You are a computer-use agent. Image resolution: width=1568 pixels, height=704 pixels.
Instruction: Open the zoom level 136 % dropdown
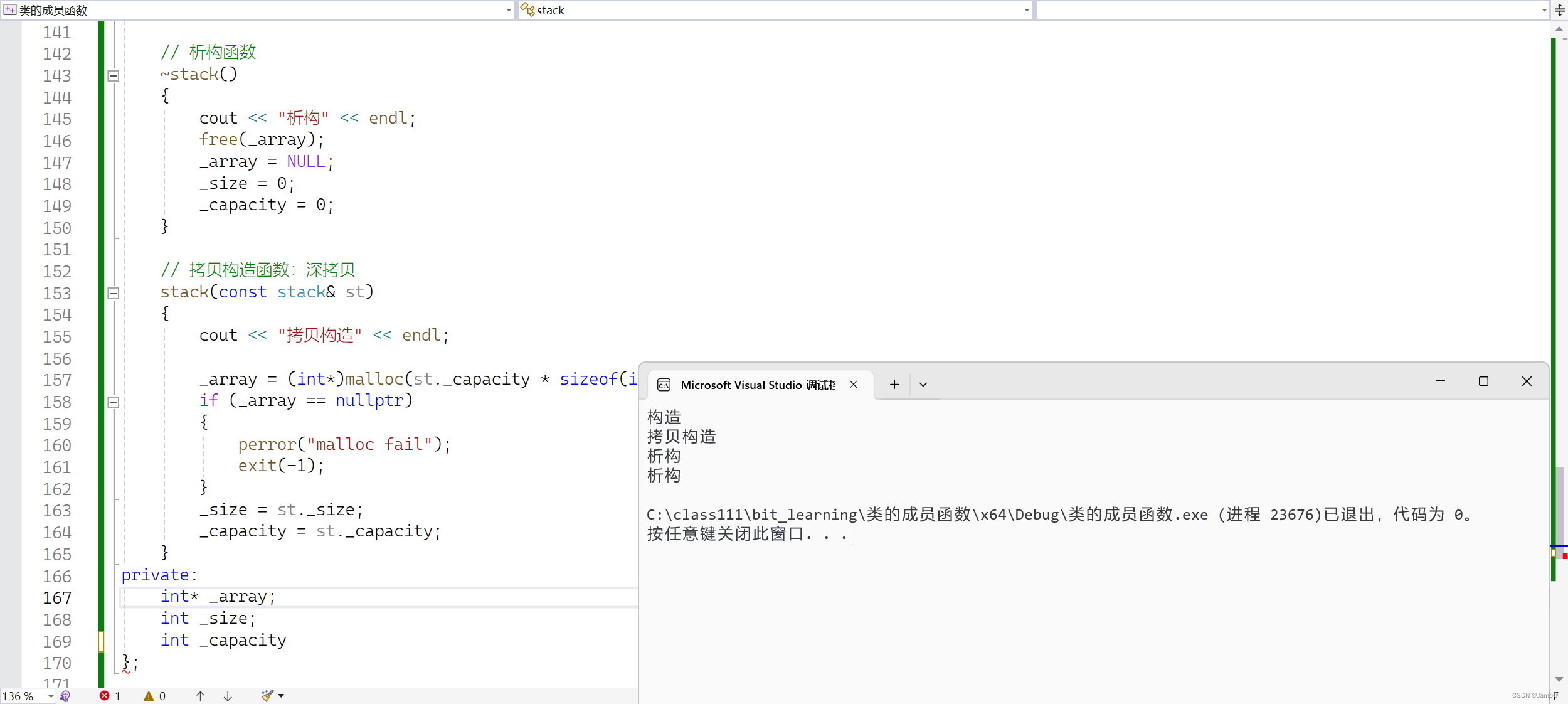pos(51,696)
